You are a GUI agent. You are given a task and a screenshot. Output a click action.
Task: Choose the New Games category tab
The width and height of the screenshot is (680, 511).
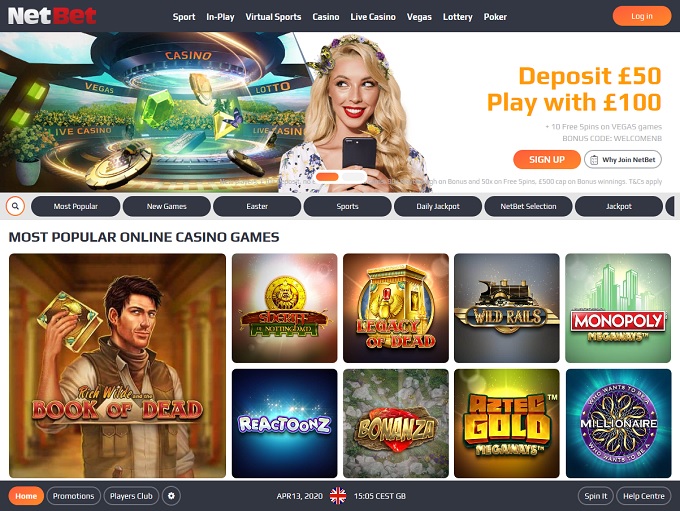(x=167, y=206)
